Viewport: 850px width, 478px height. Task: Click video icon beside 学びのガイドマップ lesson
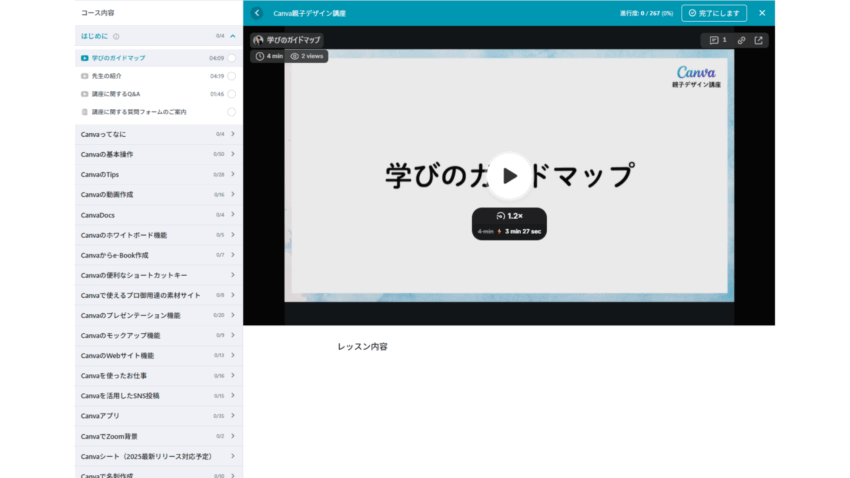point(85,58)
